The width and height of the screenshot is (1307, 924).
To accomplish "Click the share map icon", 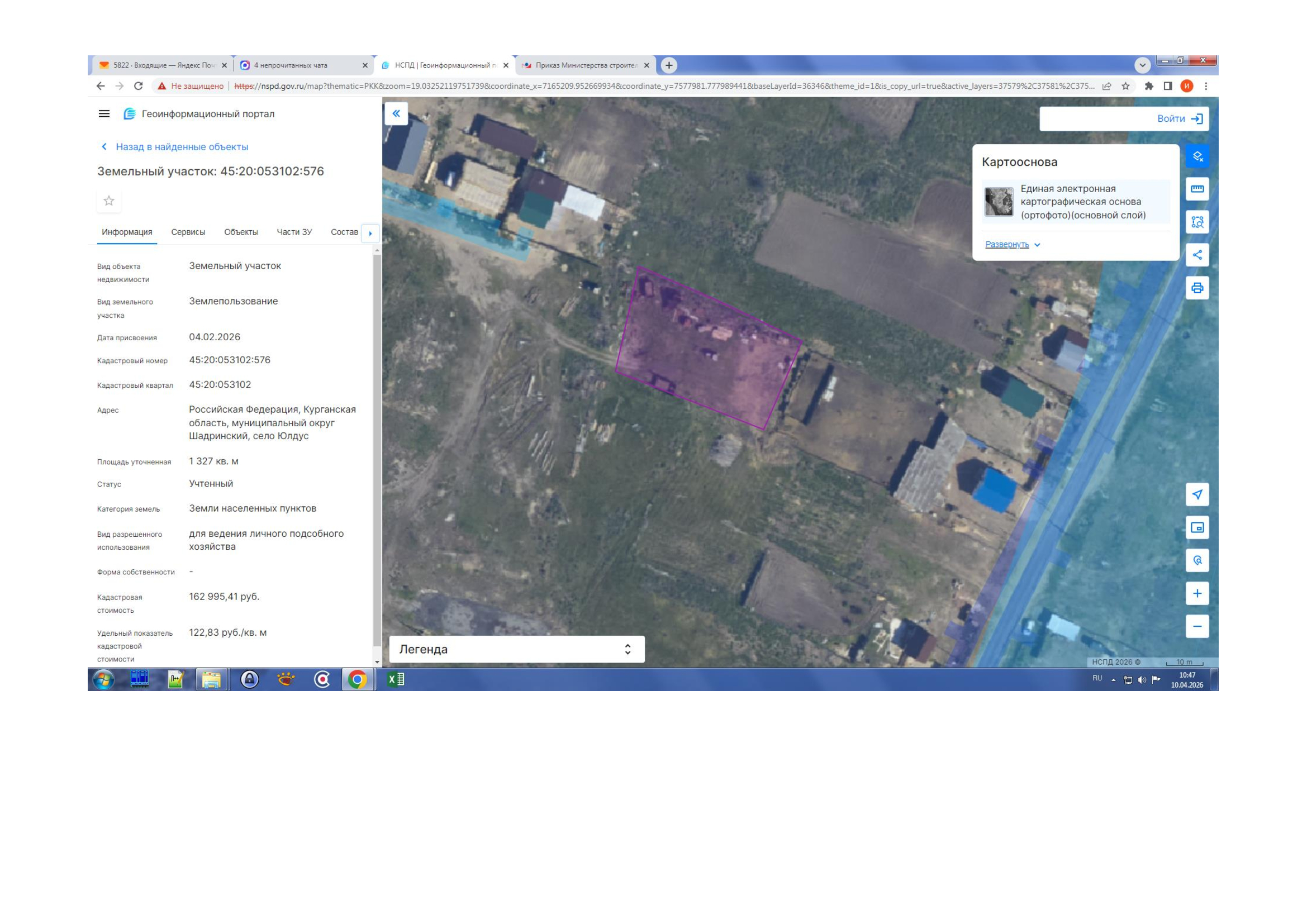I will [x=1196, y=255].
